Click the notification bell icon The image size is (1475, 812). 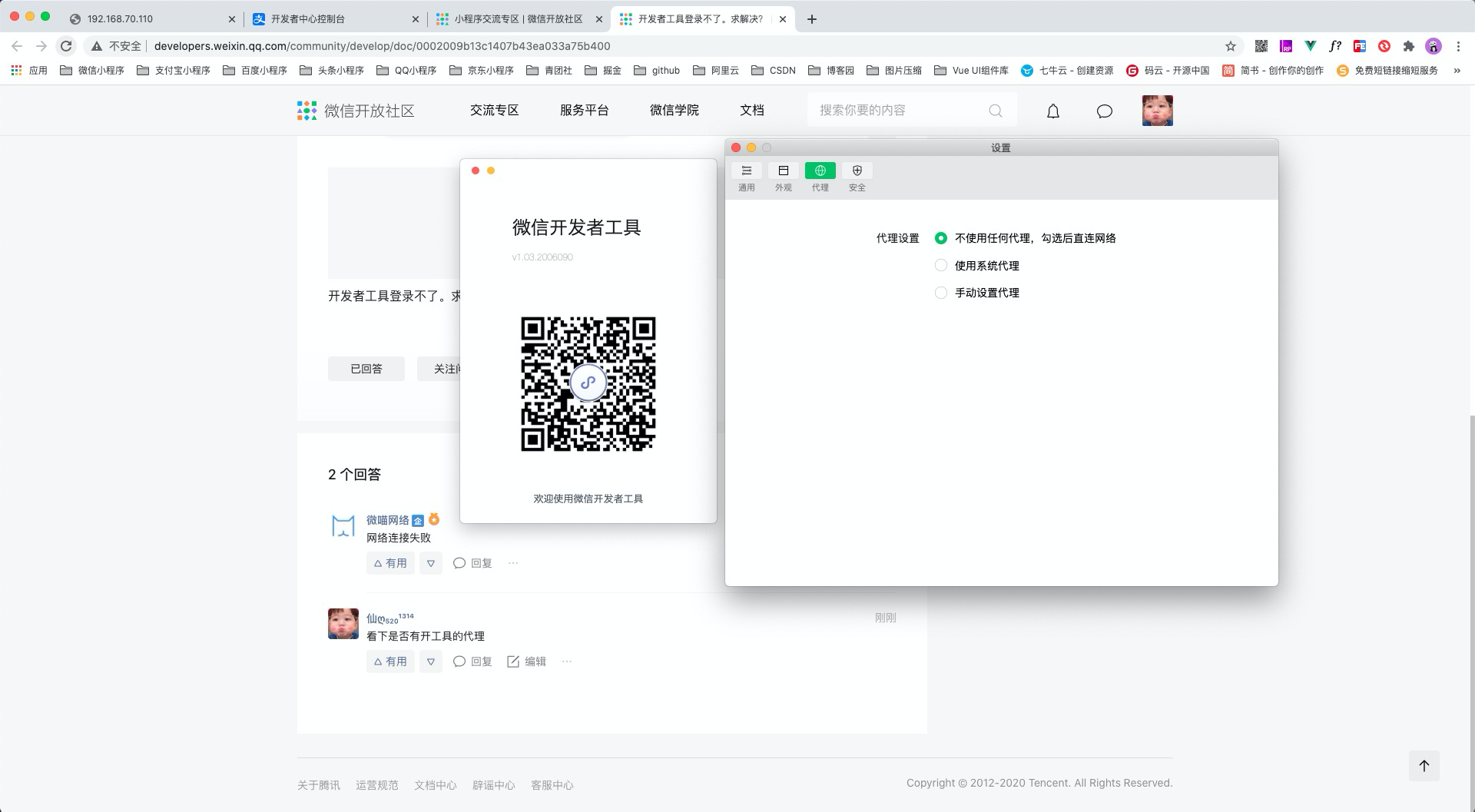[x=1053, y=111]
